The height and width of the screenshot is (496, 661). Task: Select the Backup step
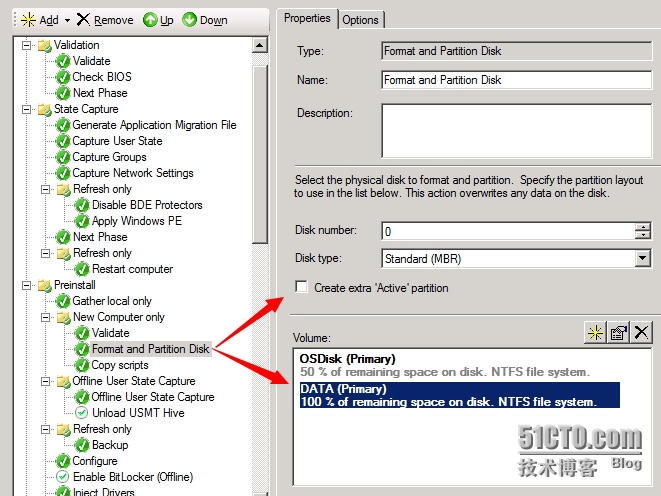pyautogui.click(x=110, y=445)
